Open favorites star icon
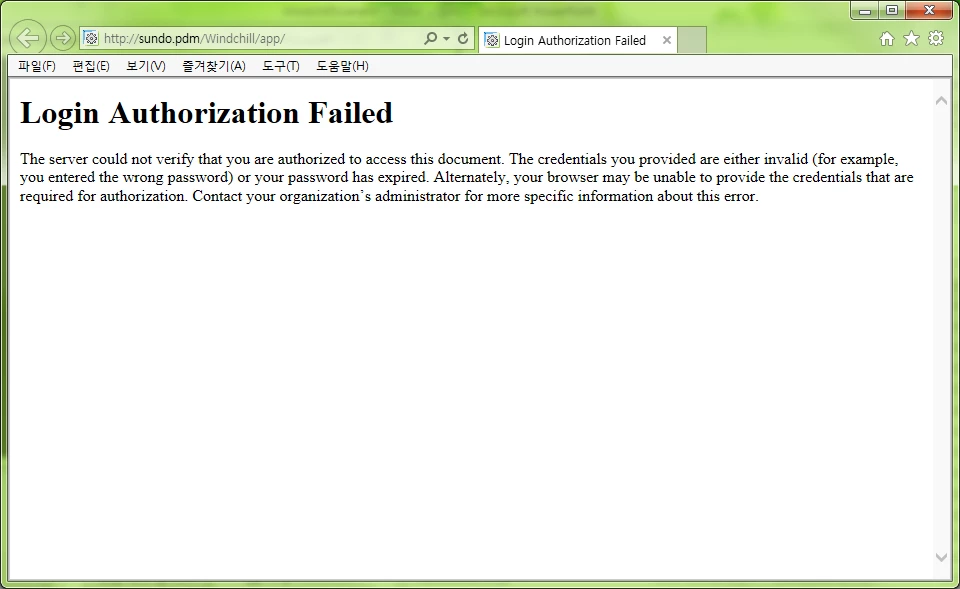Image resolution: width=960 pixels, height=589 pixels. (x=912, y=39)
